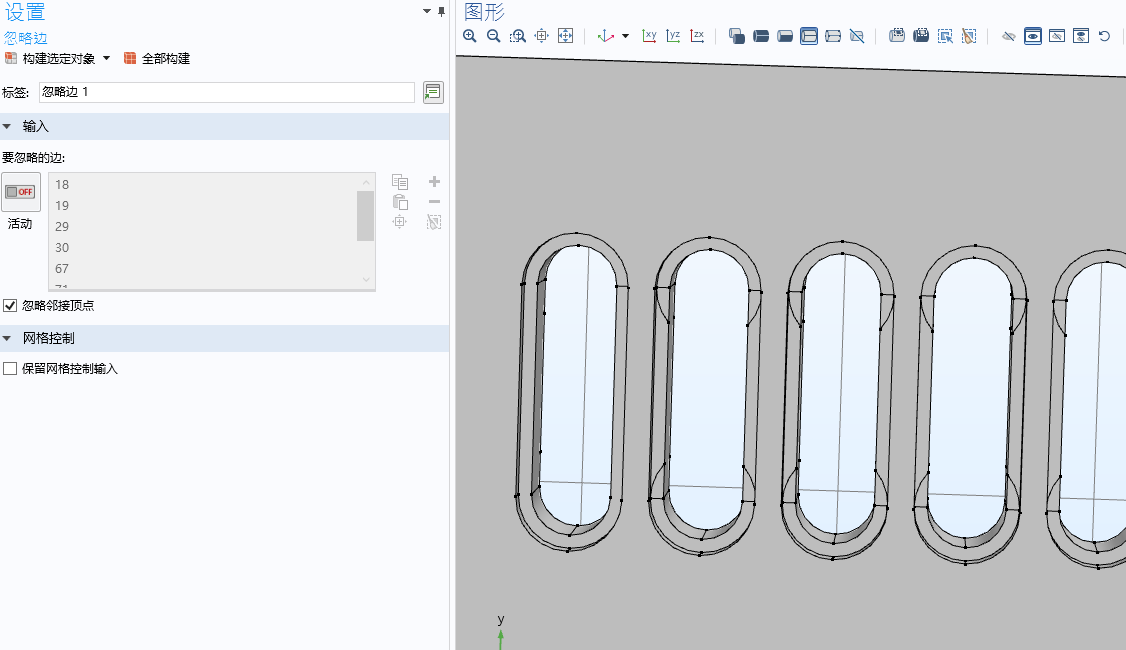
Task: Click the transparency rendering icon
Action: click(x=736, y=36)
